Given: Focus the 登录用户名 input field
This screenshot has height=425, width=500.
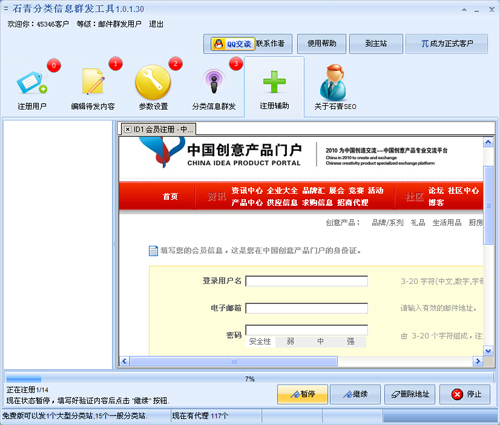Looking at the screenshot, I should (x=307, y=281).
